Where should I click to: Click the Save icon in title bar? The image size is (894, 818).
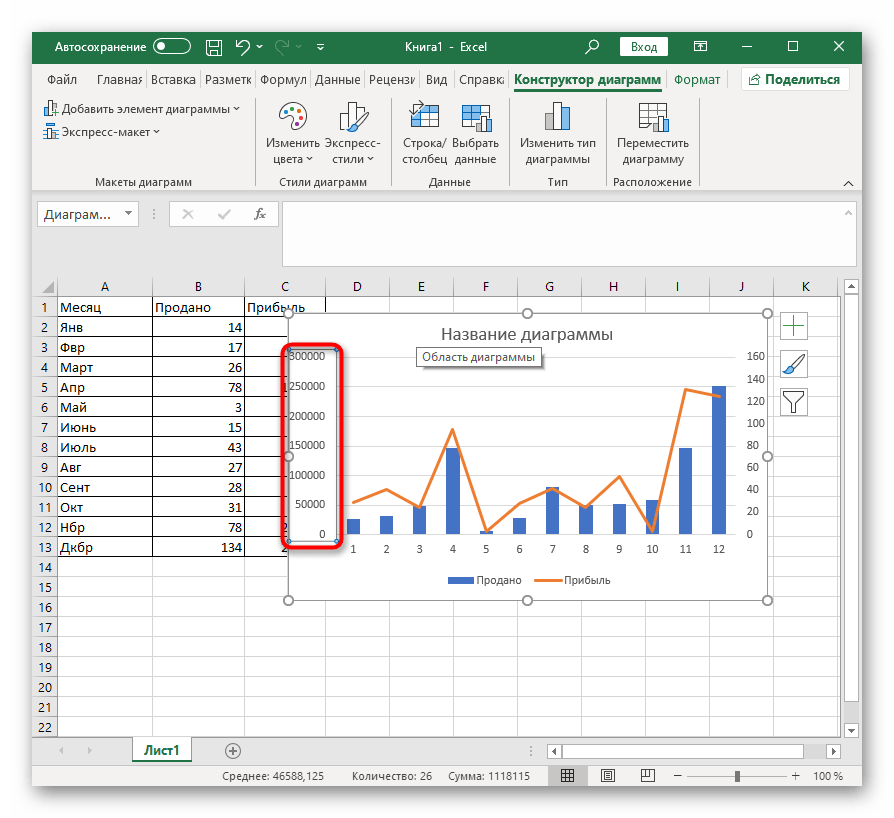[213, 47]
